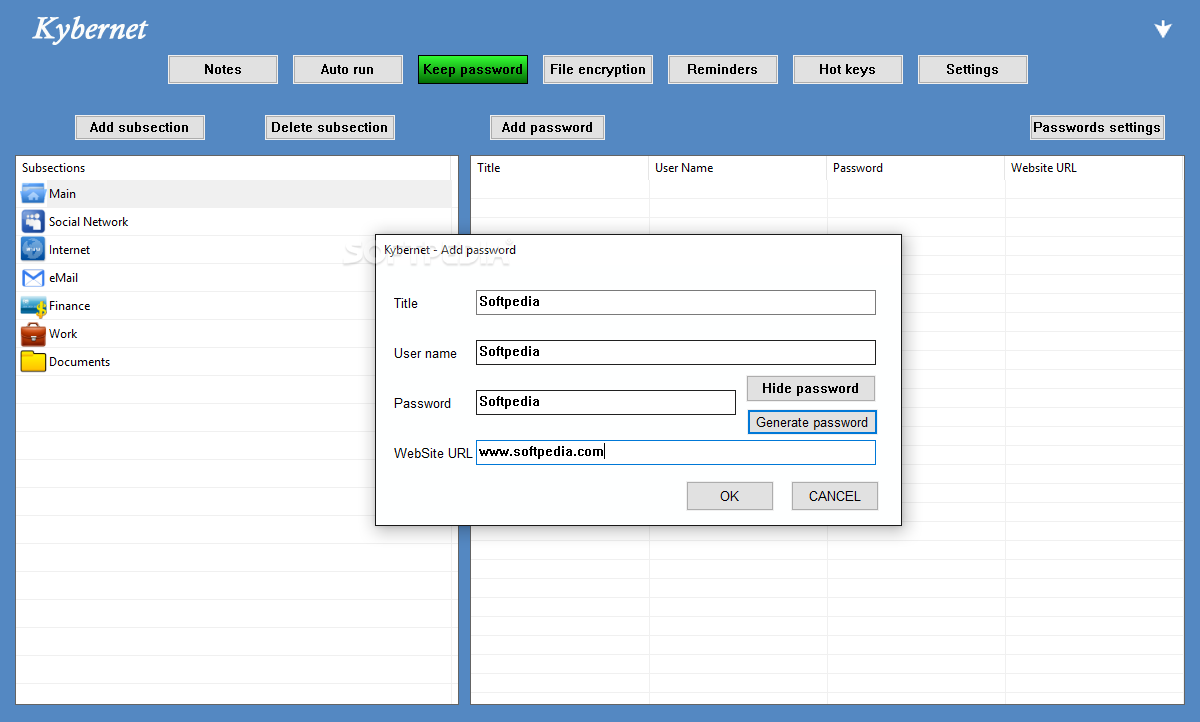Screen dimensions: 1200x722
Task: Click CANCEL in Add password dialog
Action: tap(835, 496)
